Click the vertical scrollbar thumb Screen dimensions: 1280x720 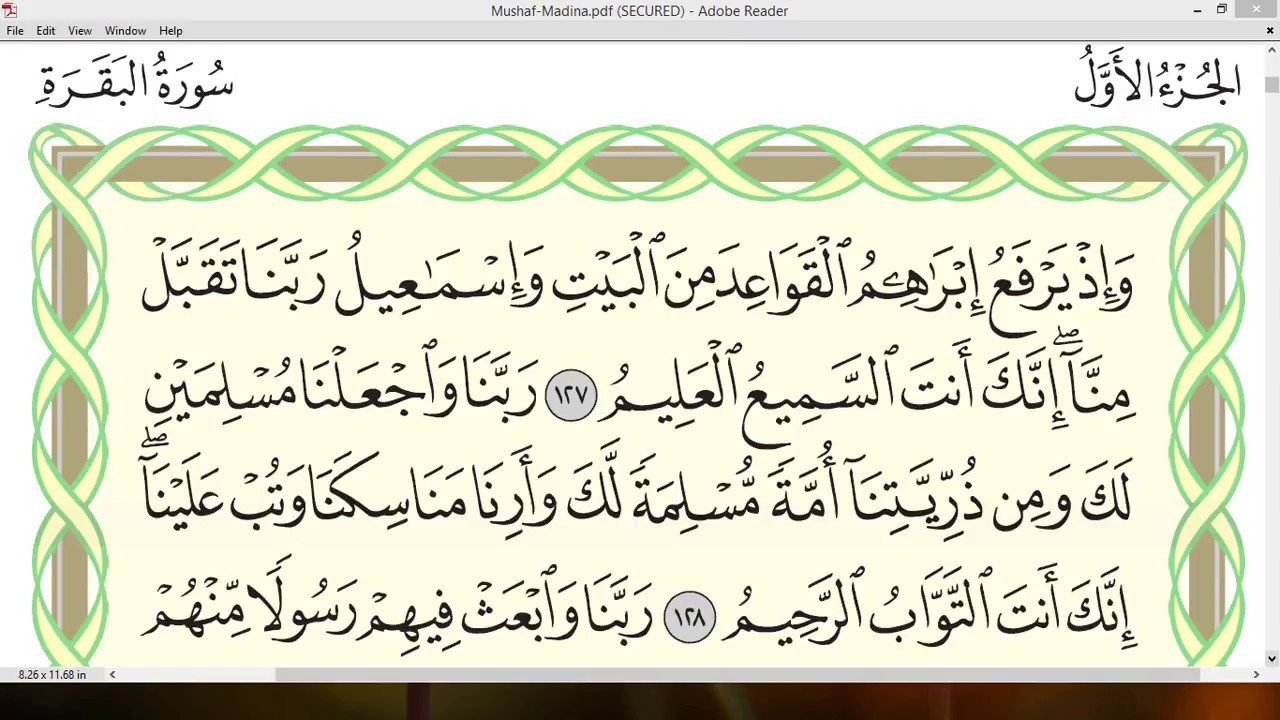1271,84
